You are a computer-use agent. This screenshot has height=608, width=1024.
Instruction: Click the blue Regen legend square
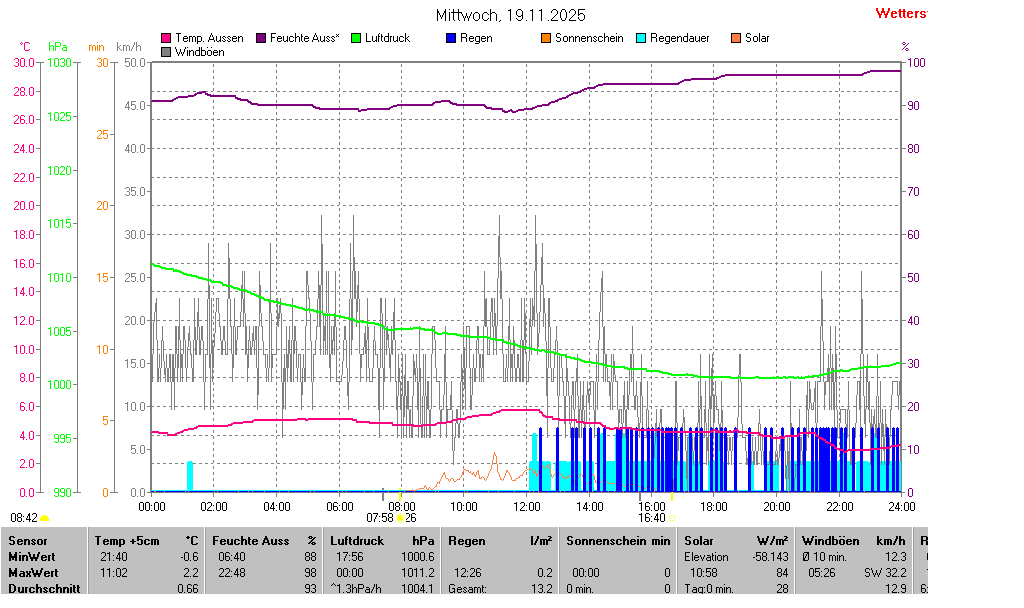(451, 38)
